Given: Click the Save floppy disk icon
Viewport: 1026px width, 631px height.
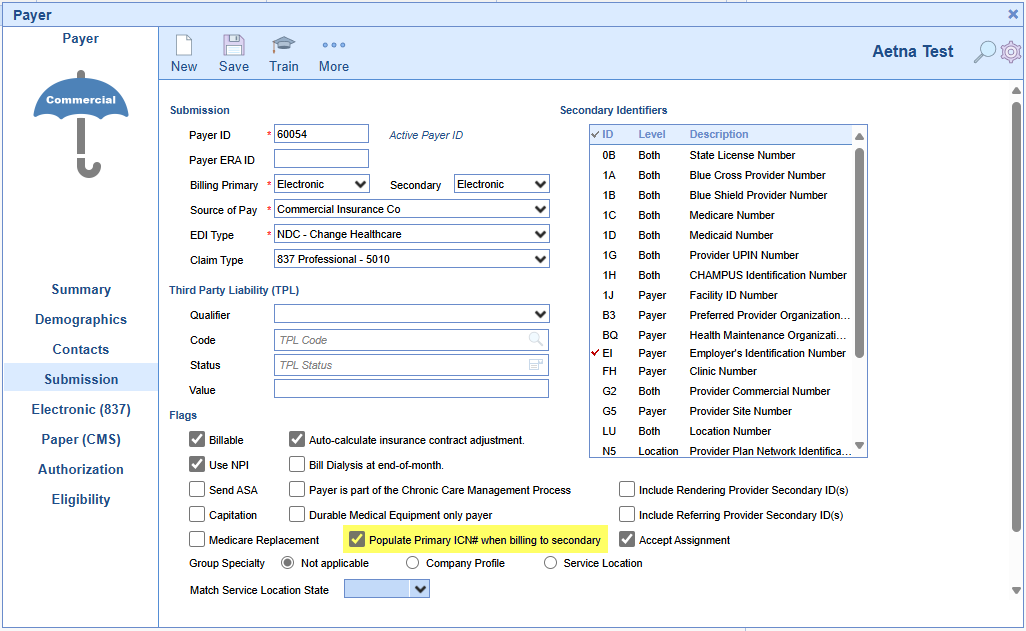Looking at the screenshot, I should pyautogui.click(x=233, y=46).
